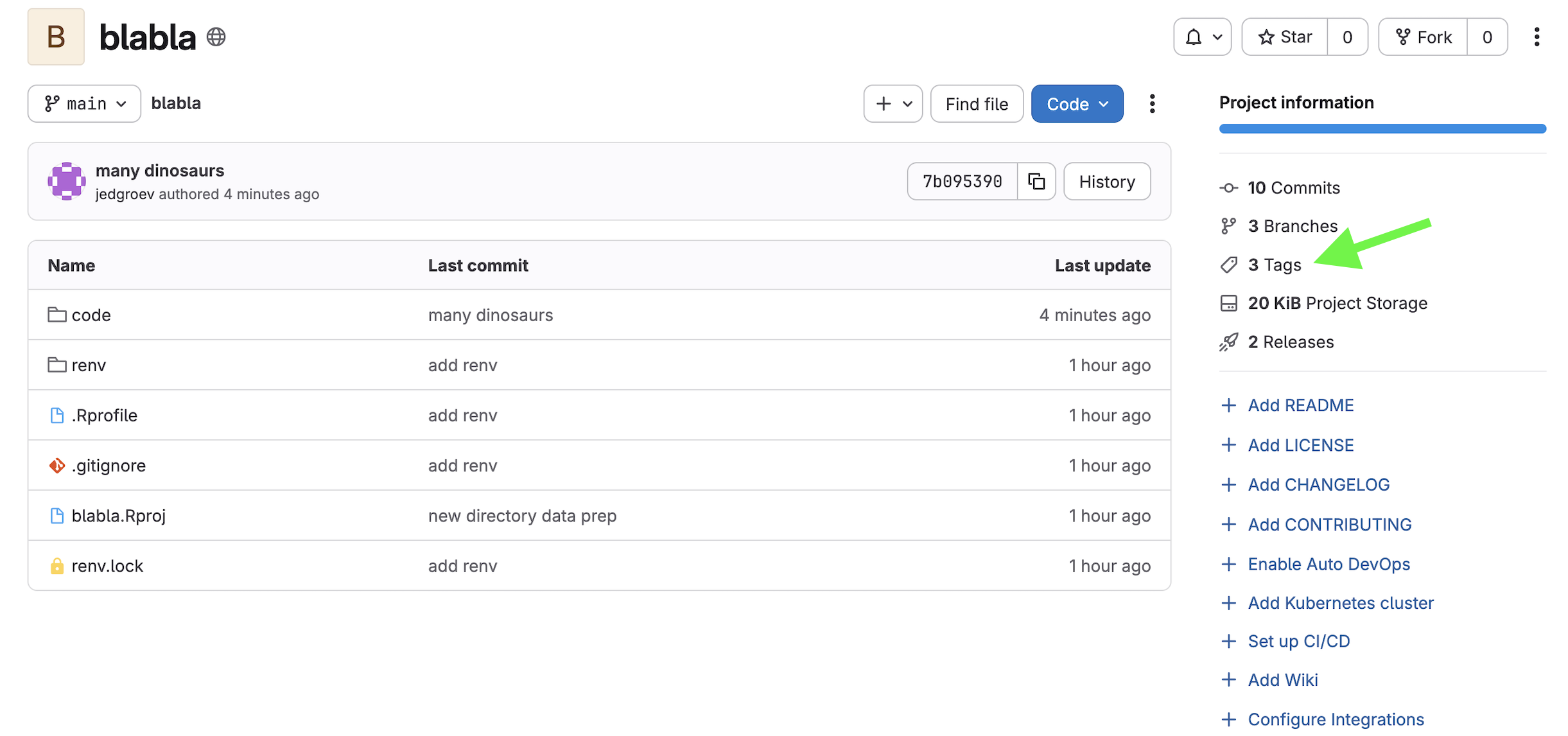Click the Find file button
The image size is (1568, 736).
[x=976, y=104]
